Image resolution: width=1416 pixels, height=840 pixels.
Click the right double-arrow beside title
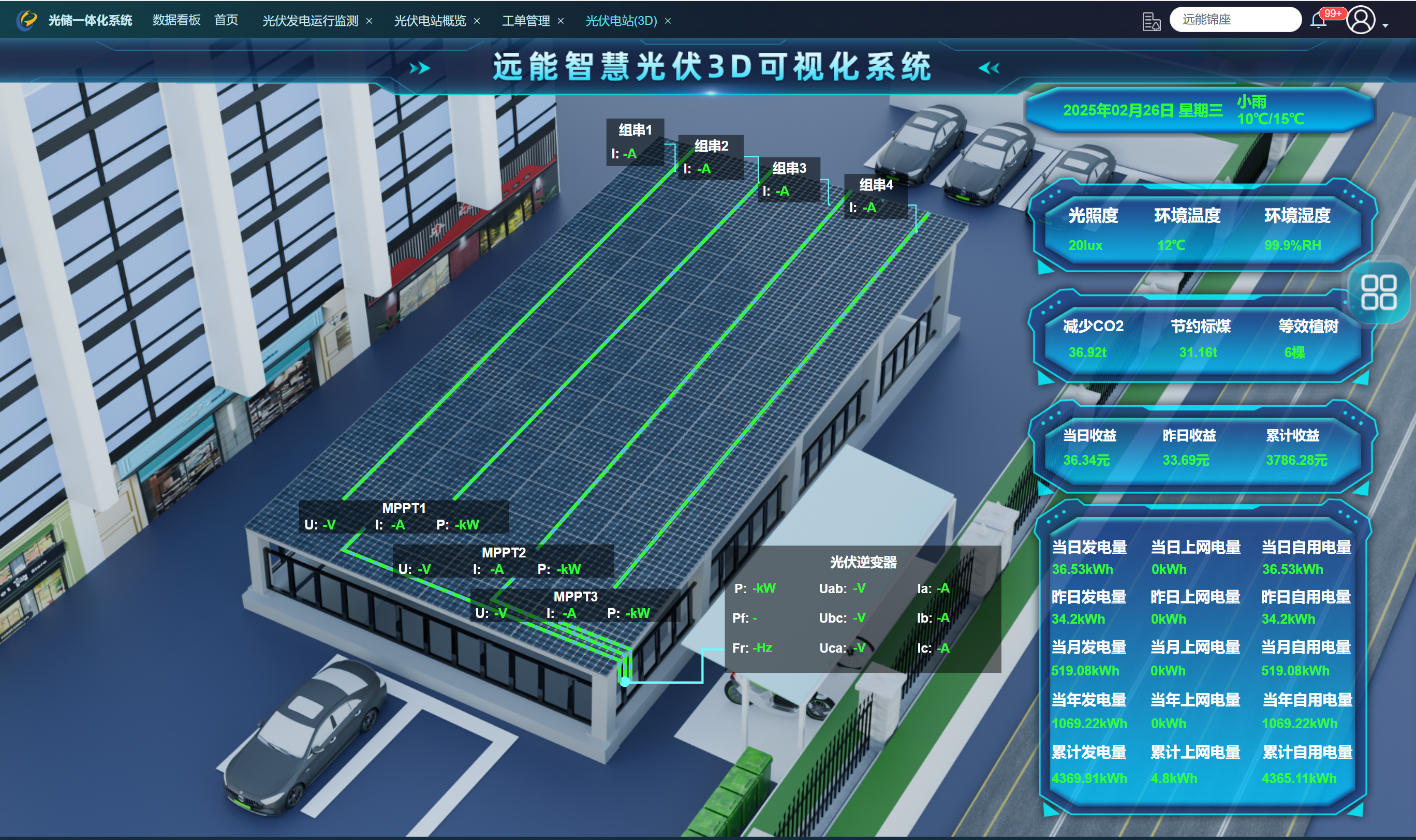pyautogui.click(x=419, y=68)
